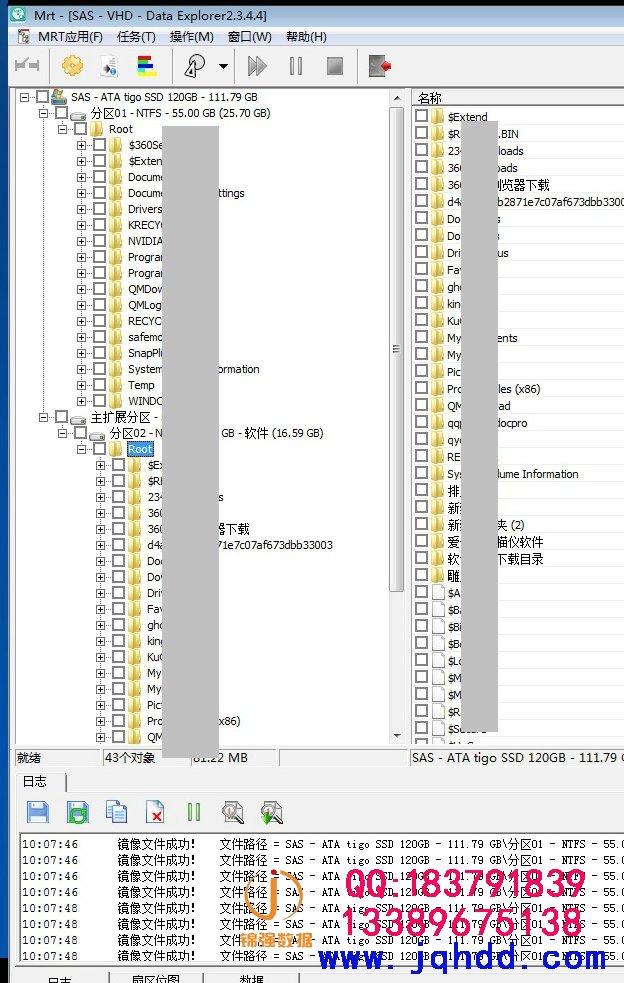Click the clear log red X icon
The width and height of the screenshot is (624, 983).
pyautogui.click(x=155, y=812)
